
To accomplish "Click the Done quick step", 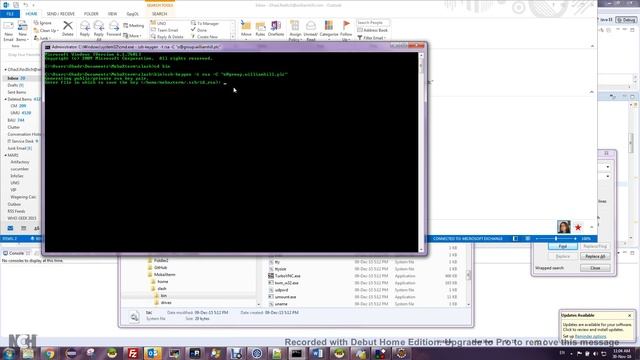I will [199, 30].
